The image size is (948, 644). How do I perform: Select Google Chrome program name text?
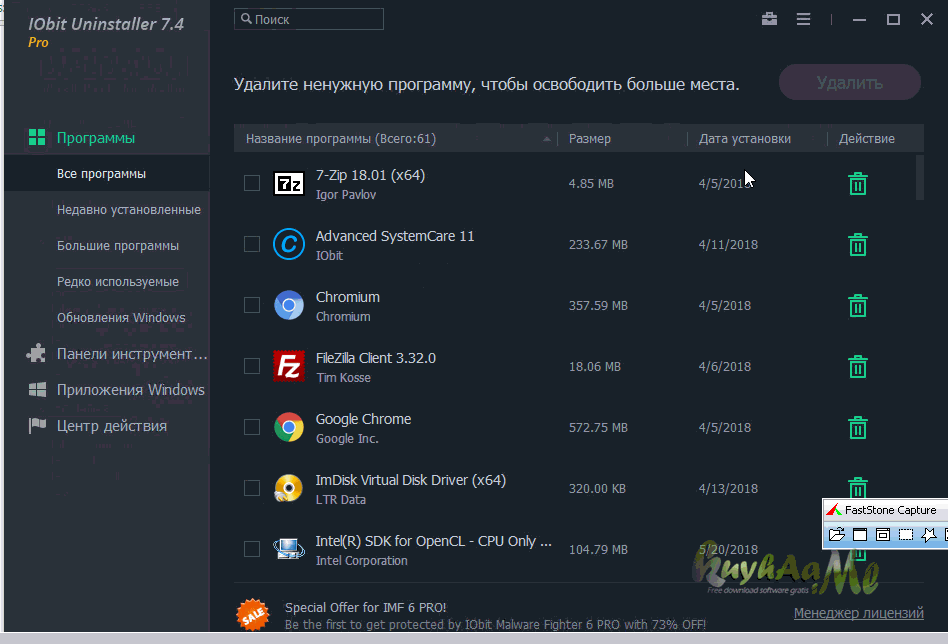[x=363, y=419]
